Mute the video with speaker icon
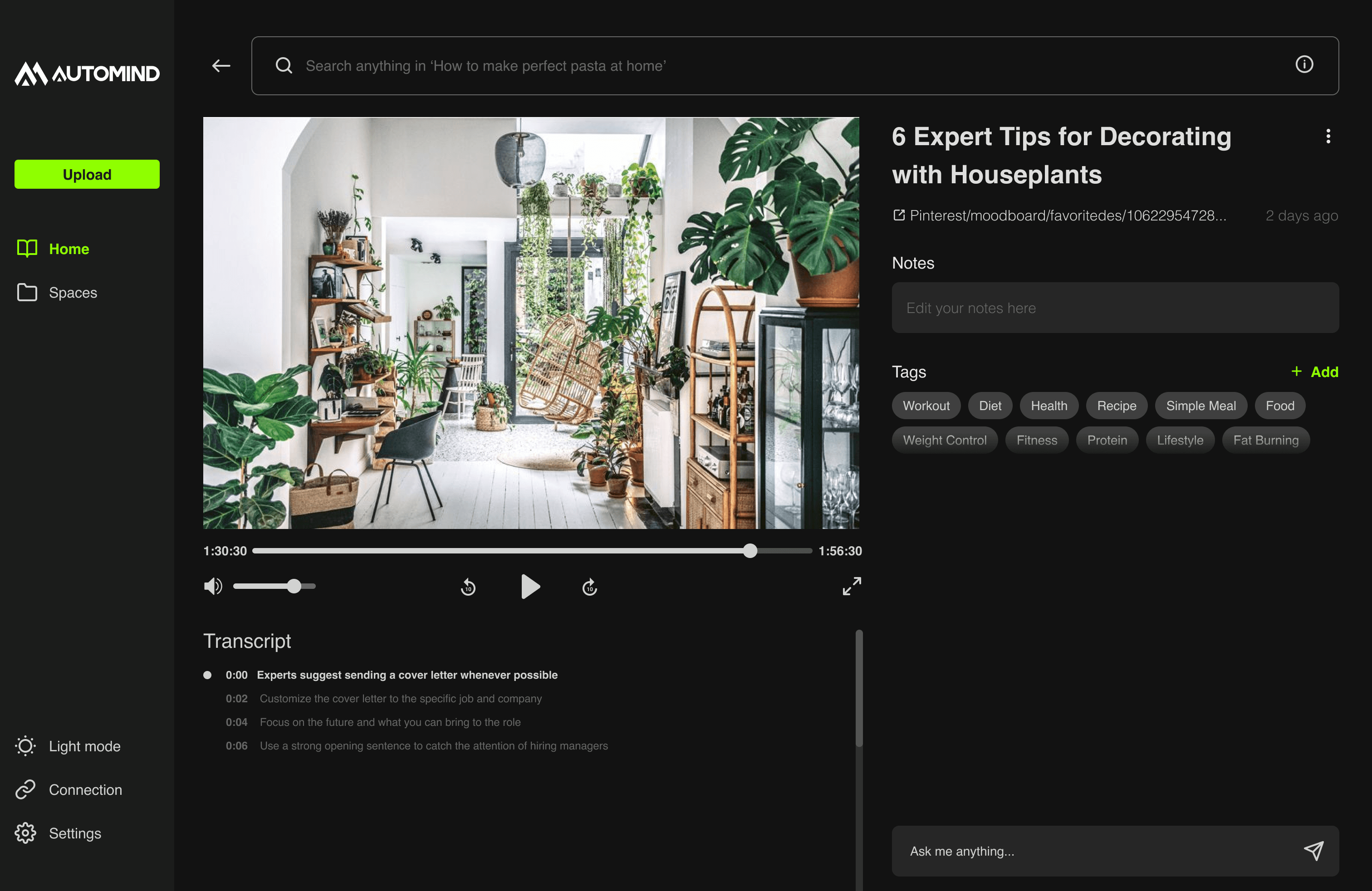Viewport: 1372px width, 891px height. tap(213, 586)
